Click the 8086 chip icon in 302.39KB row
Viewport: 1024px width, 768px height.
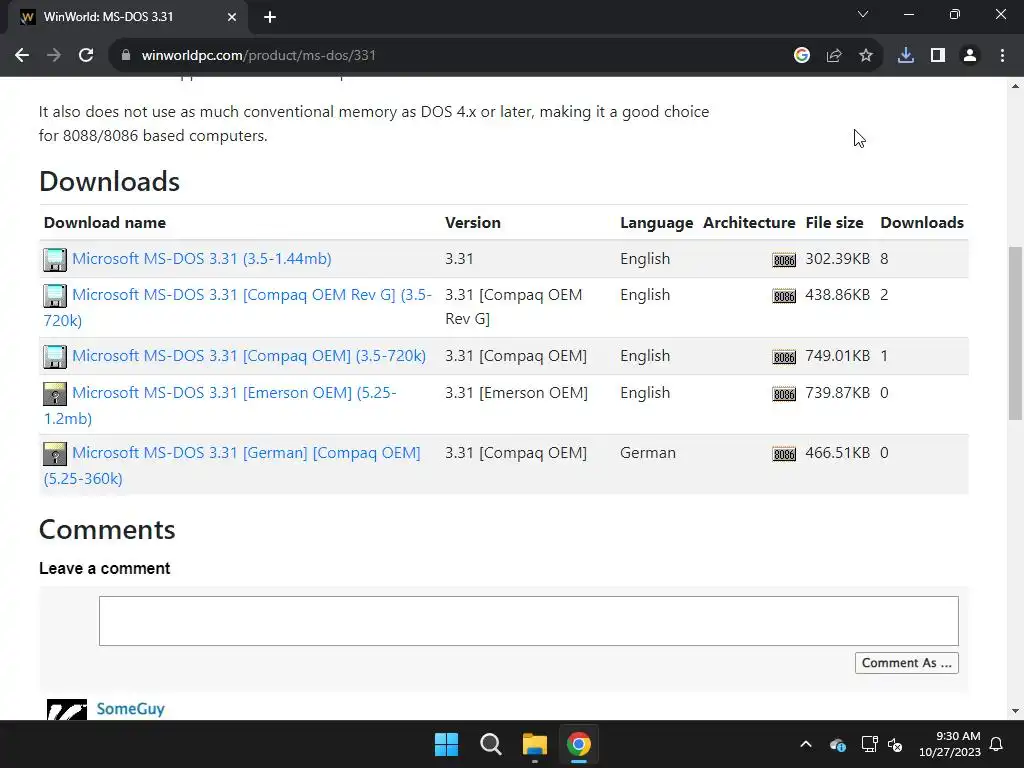point(784,260)
